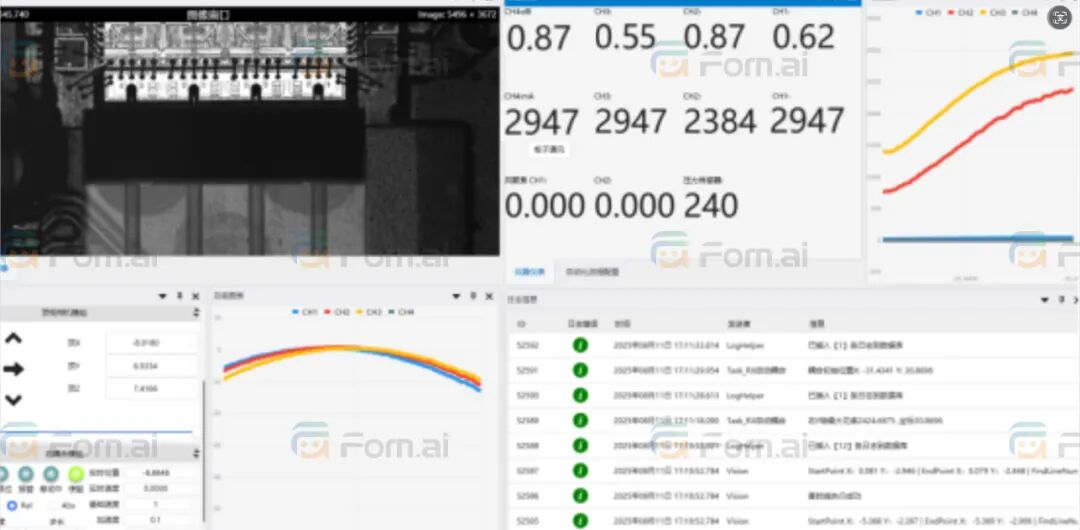Toggle CH1 series in bottom chart legend
This screenshot has height=530, width=1080.
(304, 313)
